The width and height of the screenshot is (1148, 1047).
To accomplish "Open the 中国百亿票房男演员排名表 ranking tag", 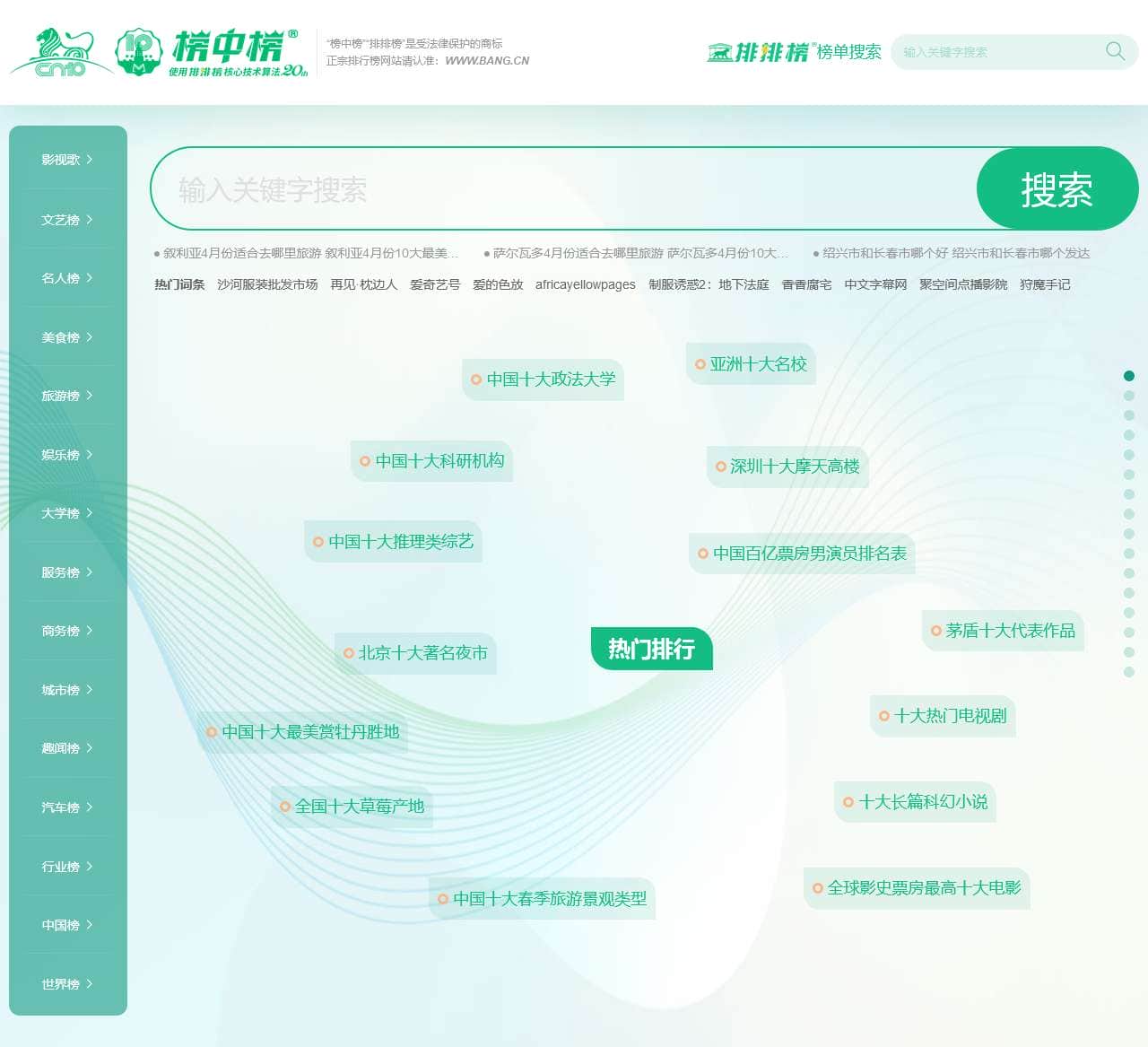I will point(802,554).
